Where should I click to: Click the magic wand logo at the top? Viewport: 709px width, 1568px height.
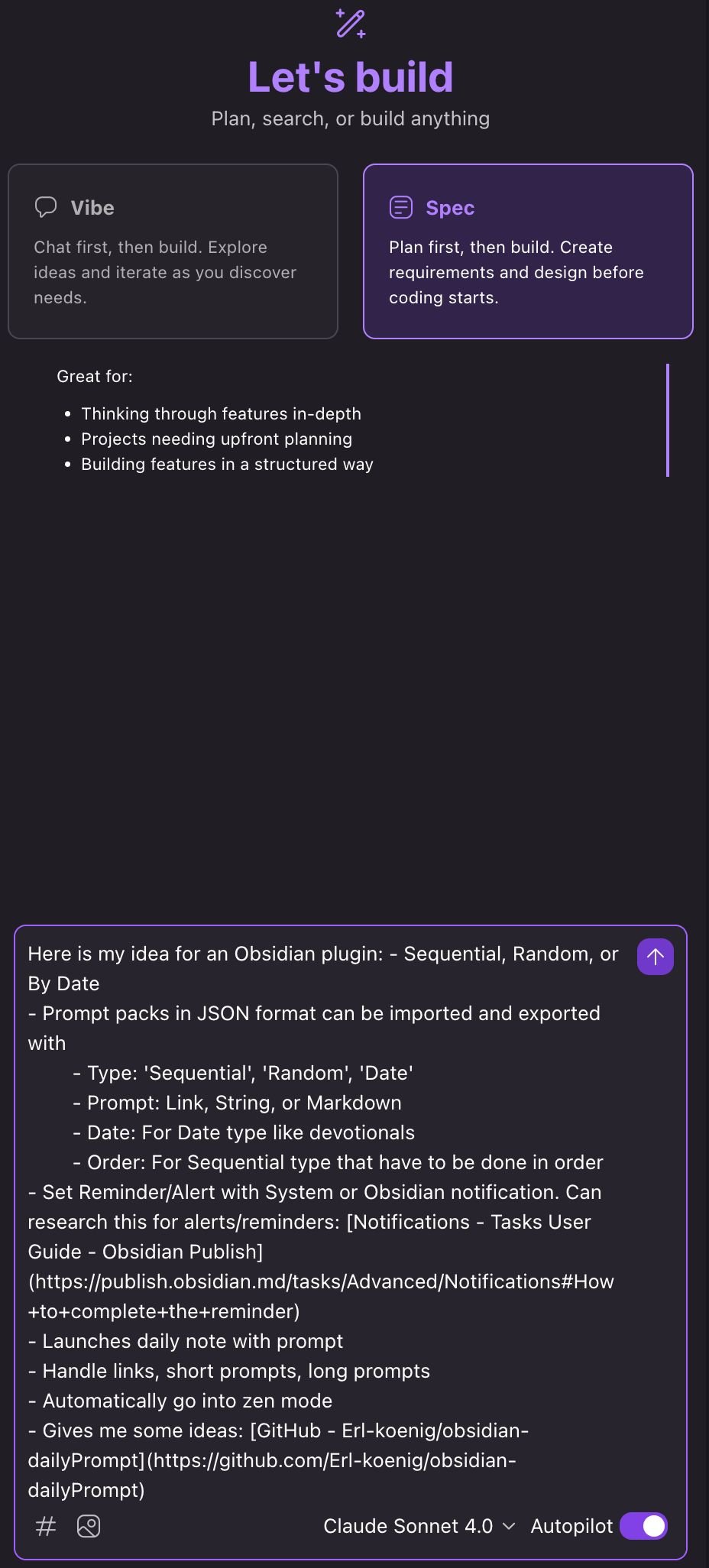tap(352, 24)
